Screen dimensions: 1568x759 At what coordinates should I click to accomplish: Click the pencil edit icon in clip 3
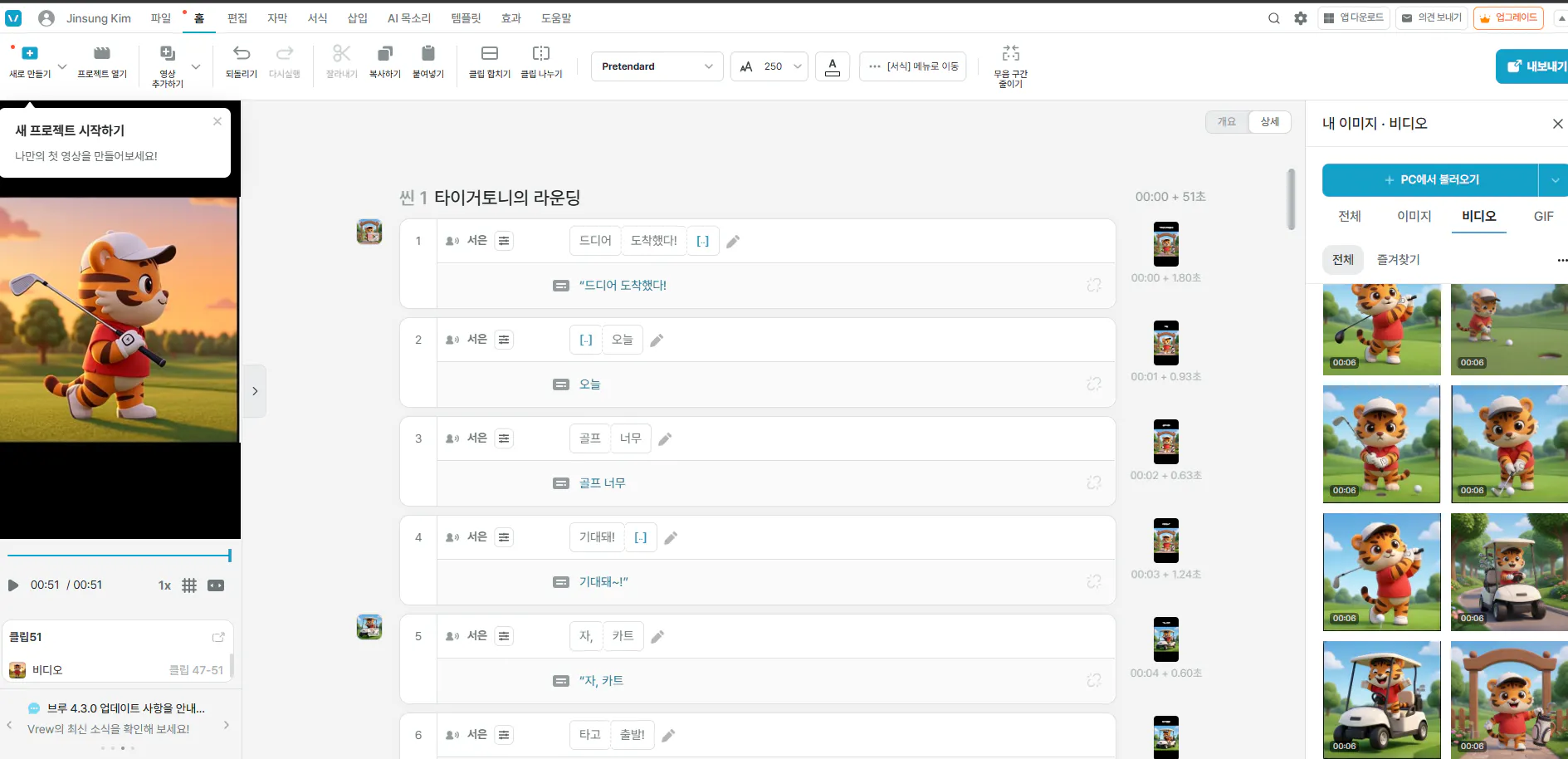click(x=665, y=439)
